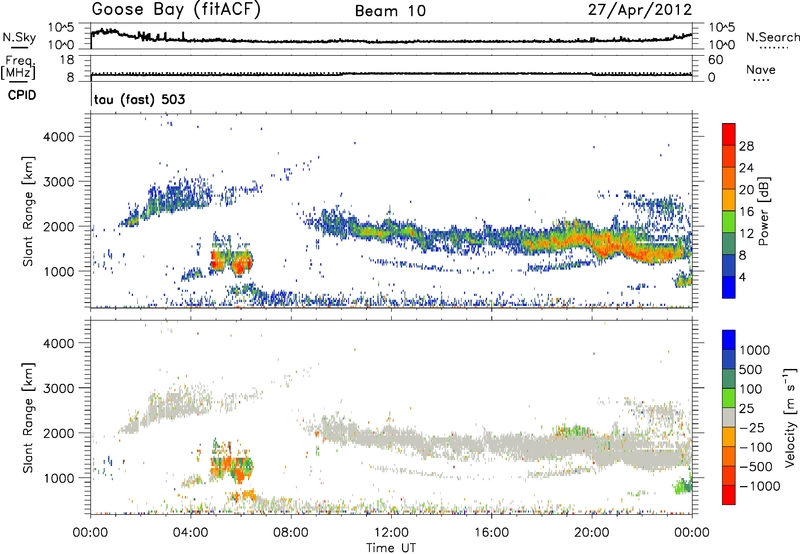This screenshot has height=554, width=800.
Task: Click the "18" tick on the frequency axis
Action: (67, 60)
